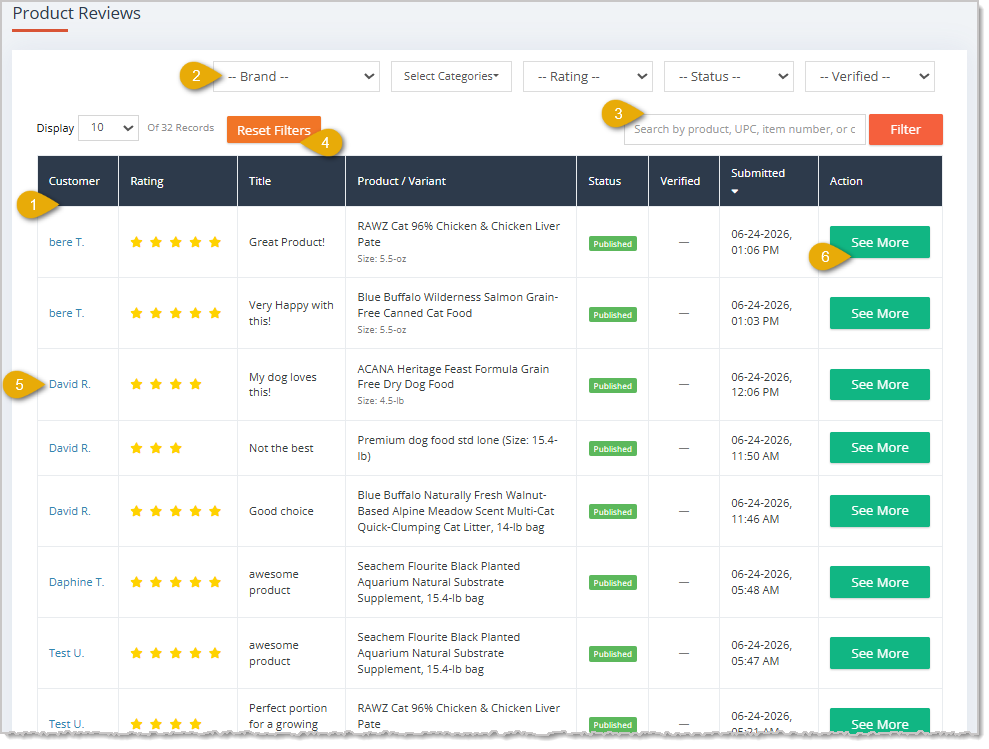Click four-star rating on My dog loves row
This screenshot has width=989, height=749.
(166, 384)
